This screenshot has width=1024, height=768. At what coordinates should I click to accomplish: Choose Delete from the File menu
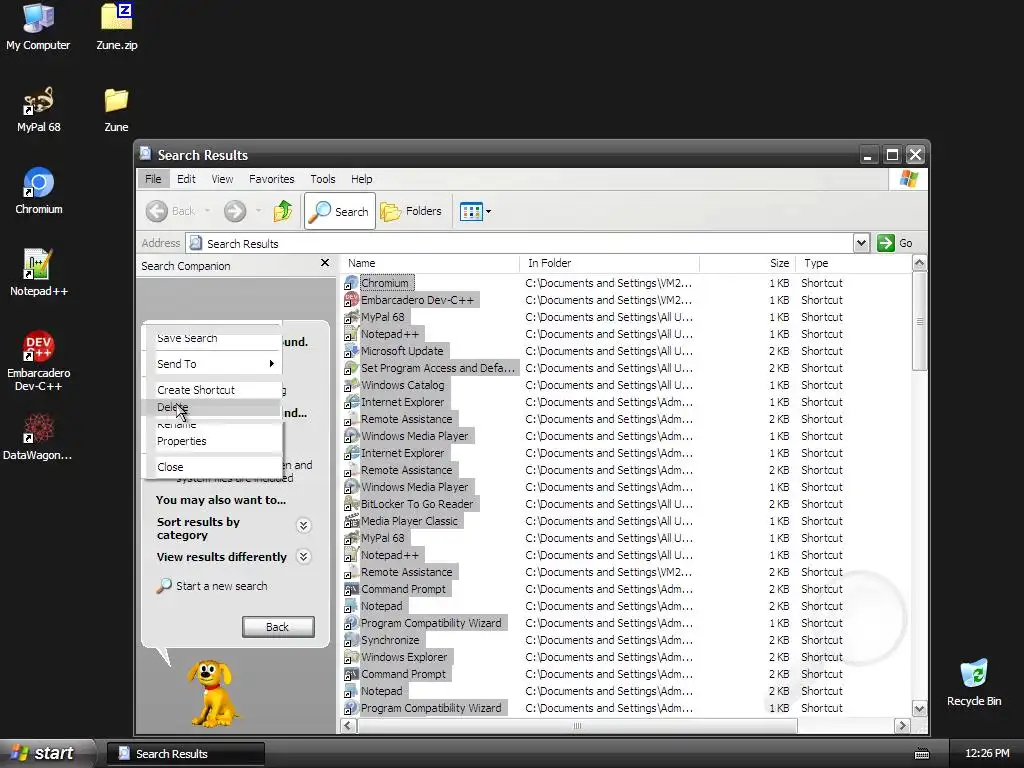pyautogui.click(x=213, y=407)
